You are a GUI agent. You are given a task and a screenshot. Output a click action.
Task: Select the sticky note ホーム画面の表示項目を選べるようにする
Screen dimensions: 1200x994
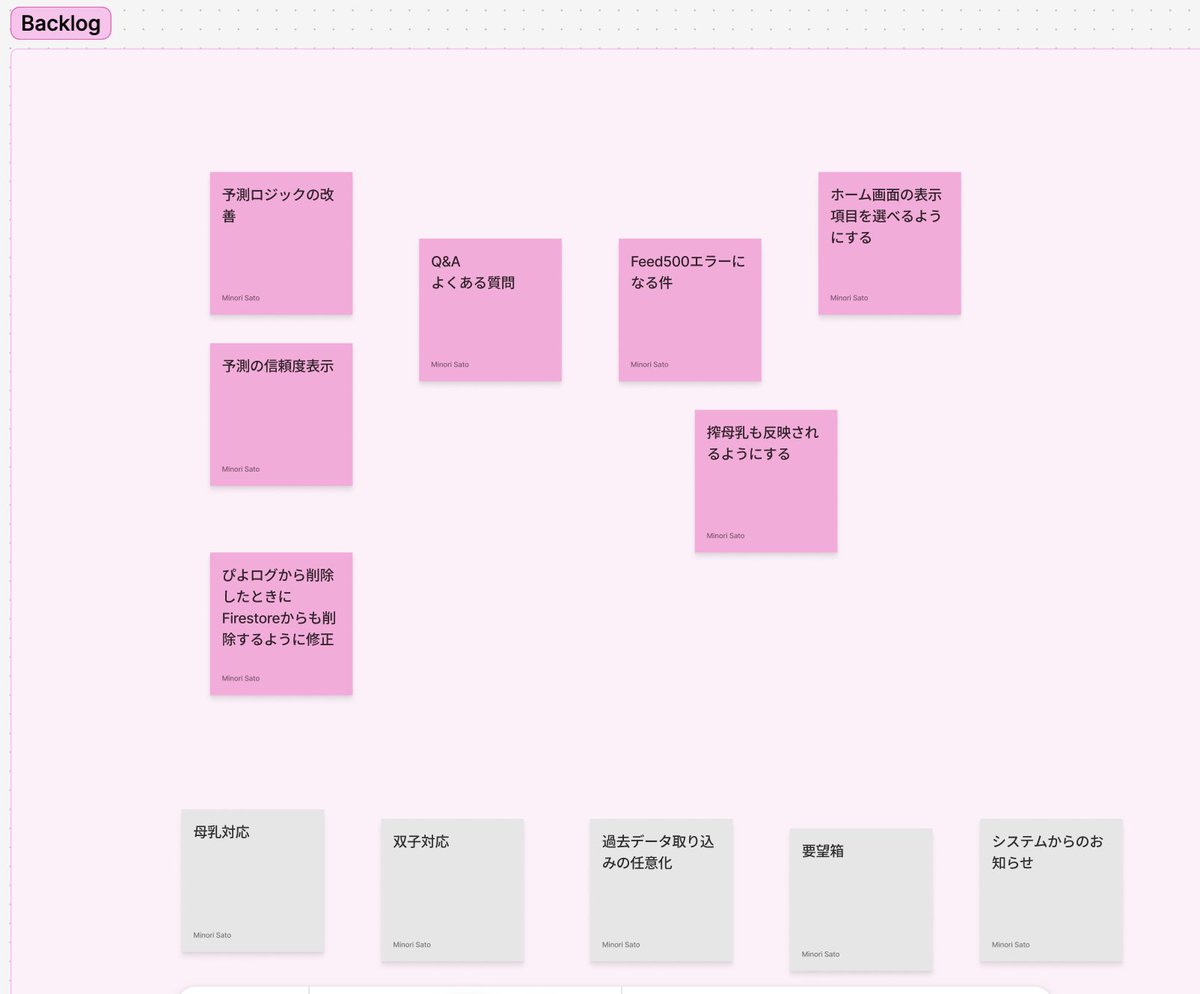point(890,243)
